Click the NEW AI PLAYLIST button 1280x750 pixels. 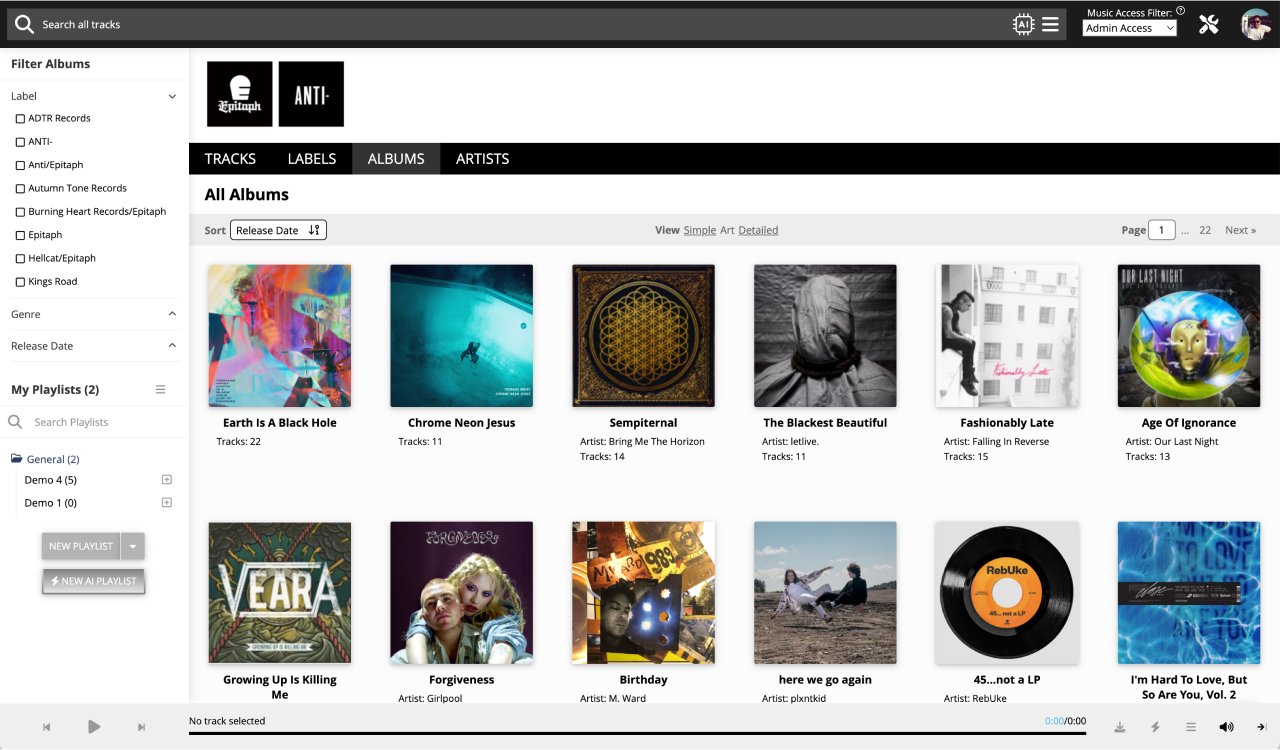(x=93, y=581)
